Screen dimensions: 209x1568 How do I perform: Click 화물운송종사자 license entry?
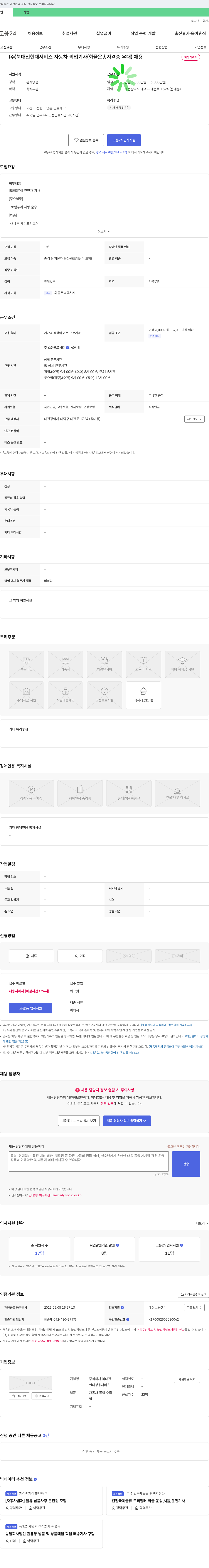(x=65, y=293)
